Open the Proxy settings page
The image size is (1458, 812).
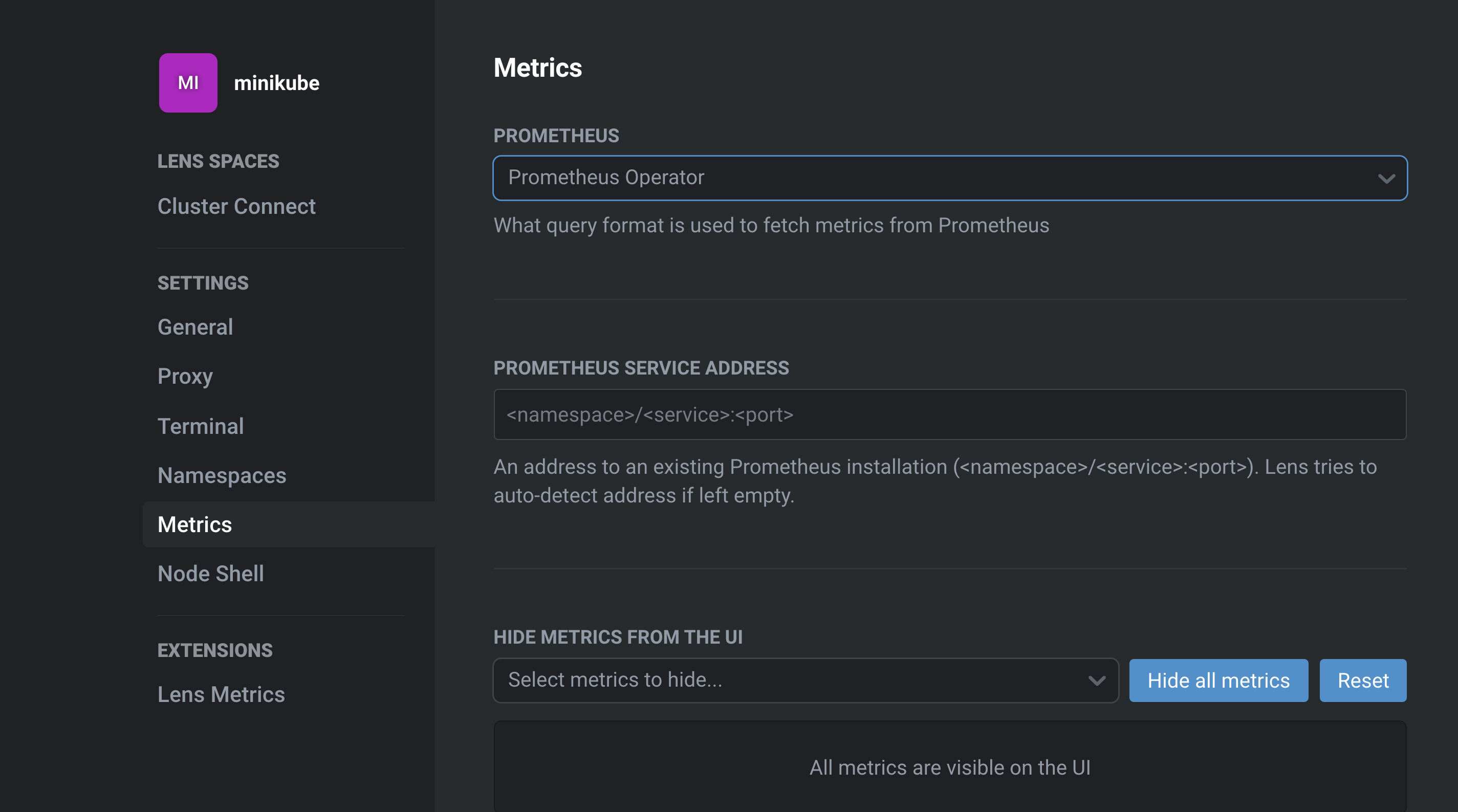click(x=185, y=376)
